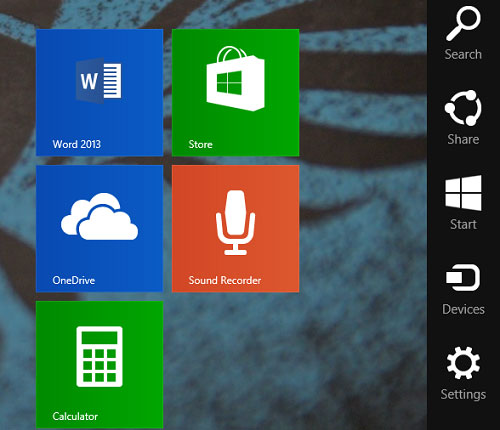Open the Devices charm
Screen dimensions: 500x430
pyautogui.click(x=463, y=289)
